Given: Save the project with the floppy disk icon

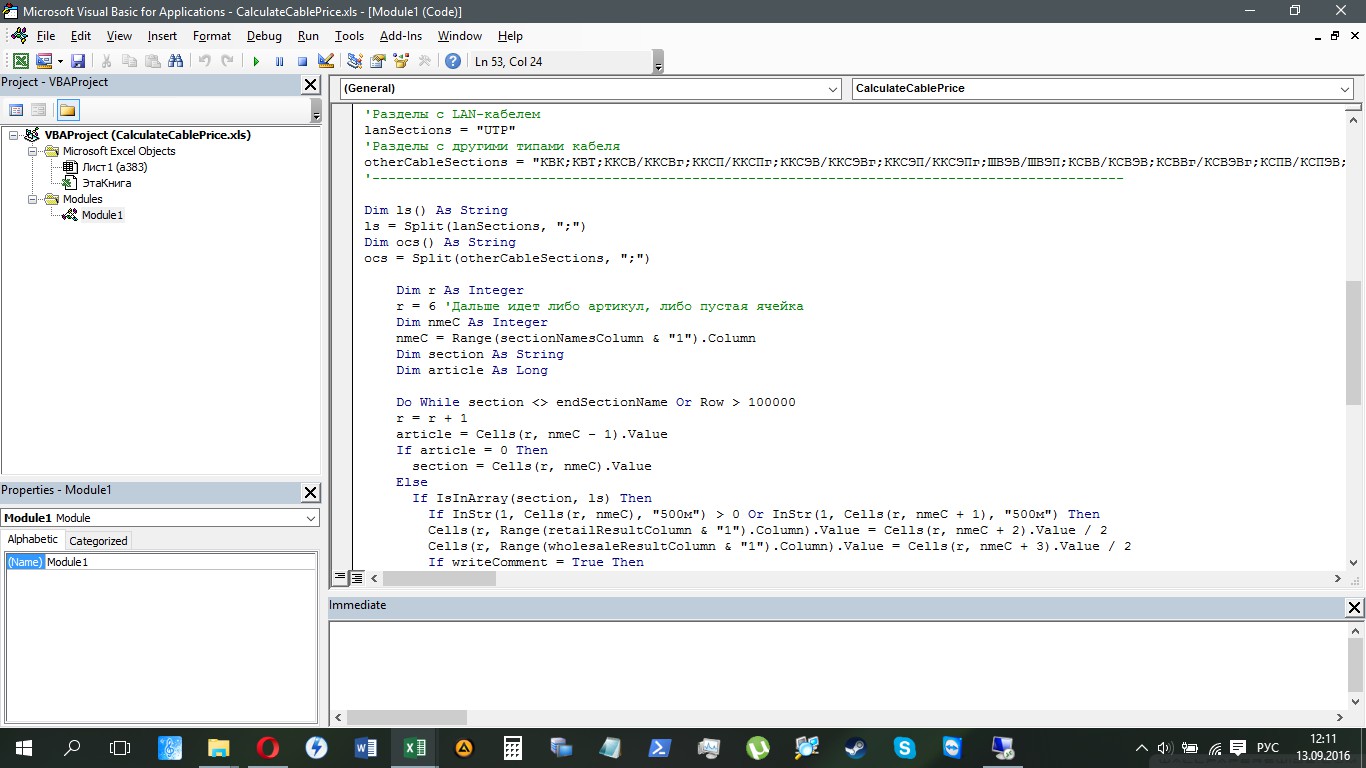Looking at the screenshot, I should pyautogui.click(x=78, y=61).
